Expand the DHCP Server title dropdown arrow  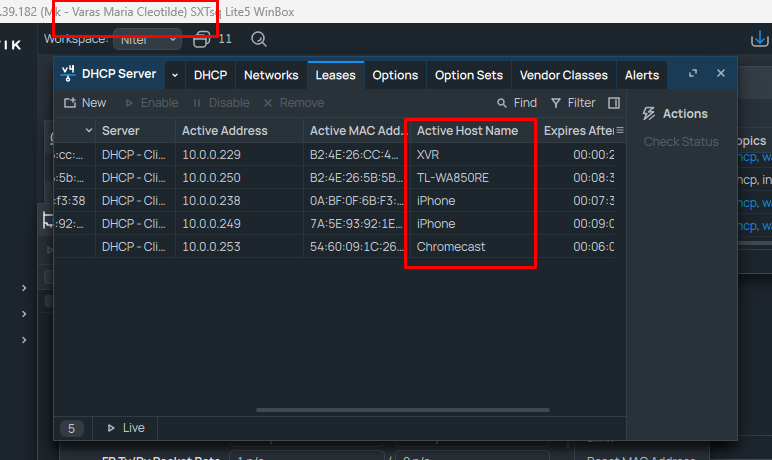pos(175,75)
